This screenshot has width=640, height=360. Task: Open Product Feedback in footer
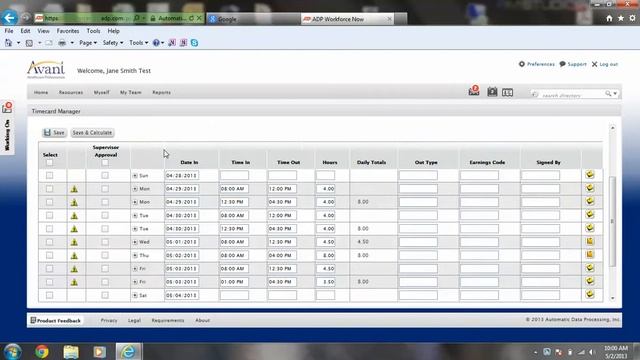pos(56,320)
